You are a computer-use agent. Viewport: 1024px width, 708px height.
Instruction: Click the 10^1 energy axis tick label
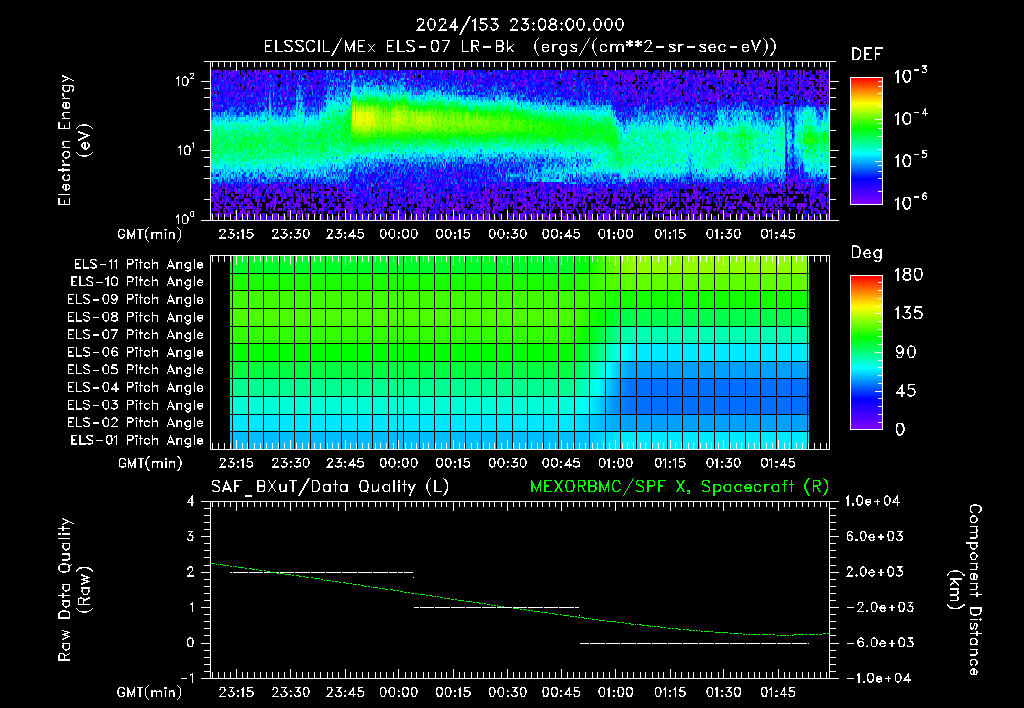click(x=185, y=150)
